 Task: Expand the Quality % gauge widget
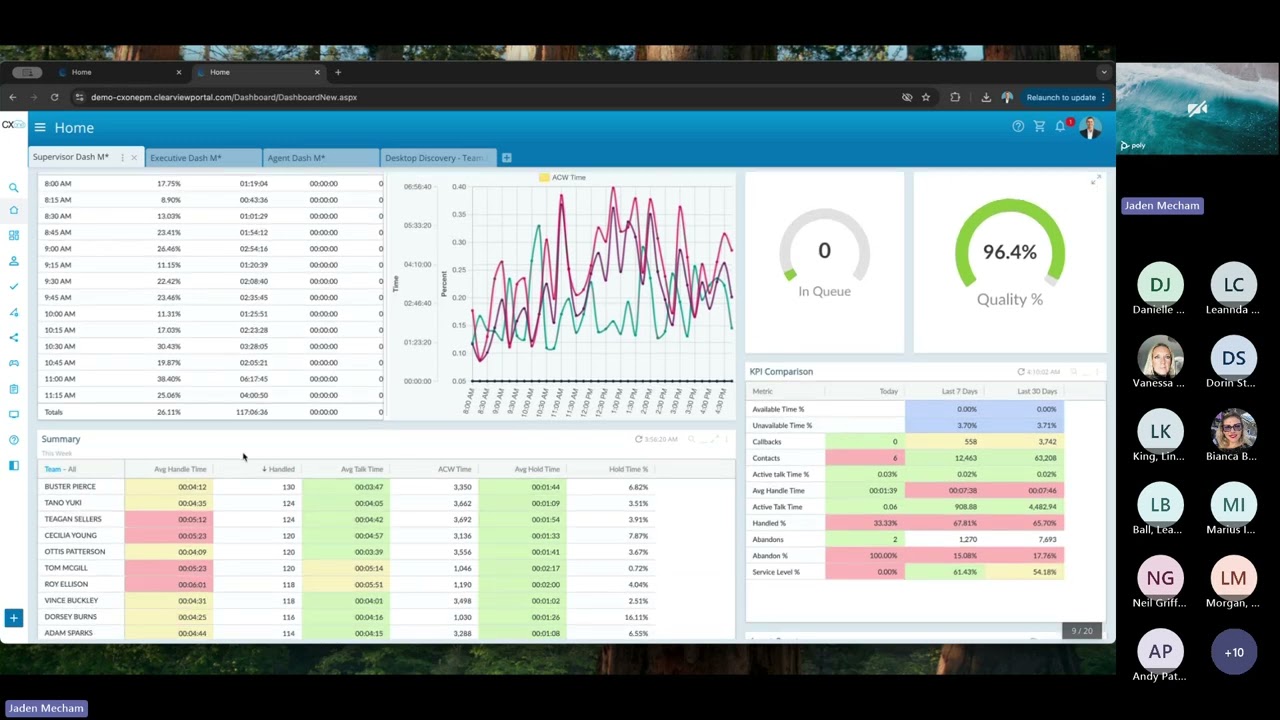(x=1095, y=180)
